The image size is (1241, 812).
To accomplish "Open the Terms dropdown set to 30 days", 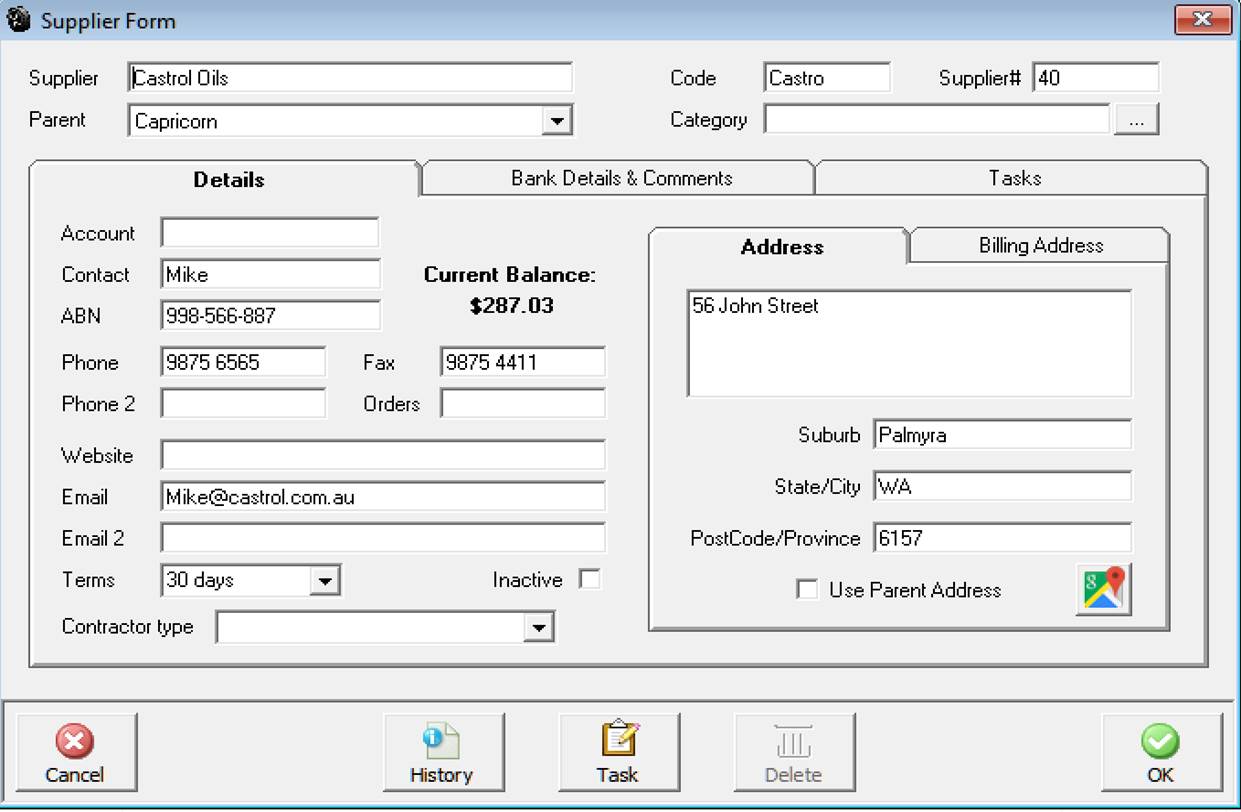I will [324, 580].
